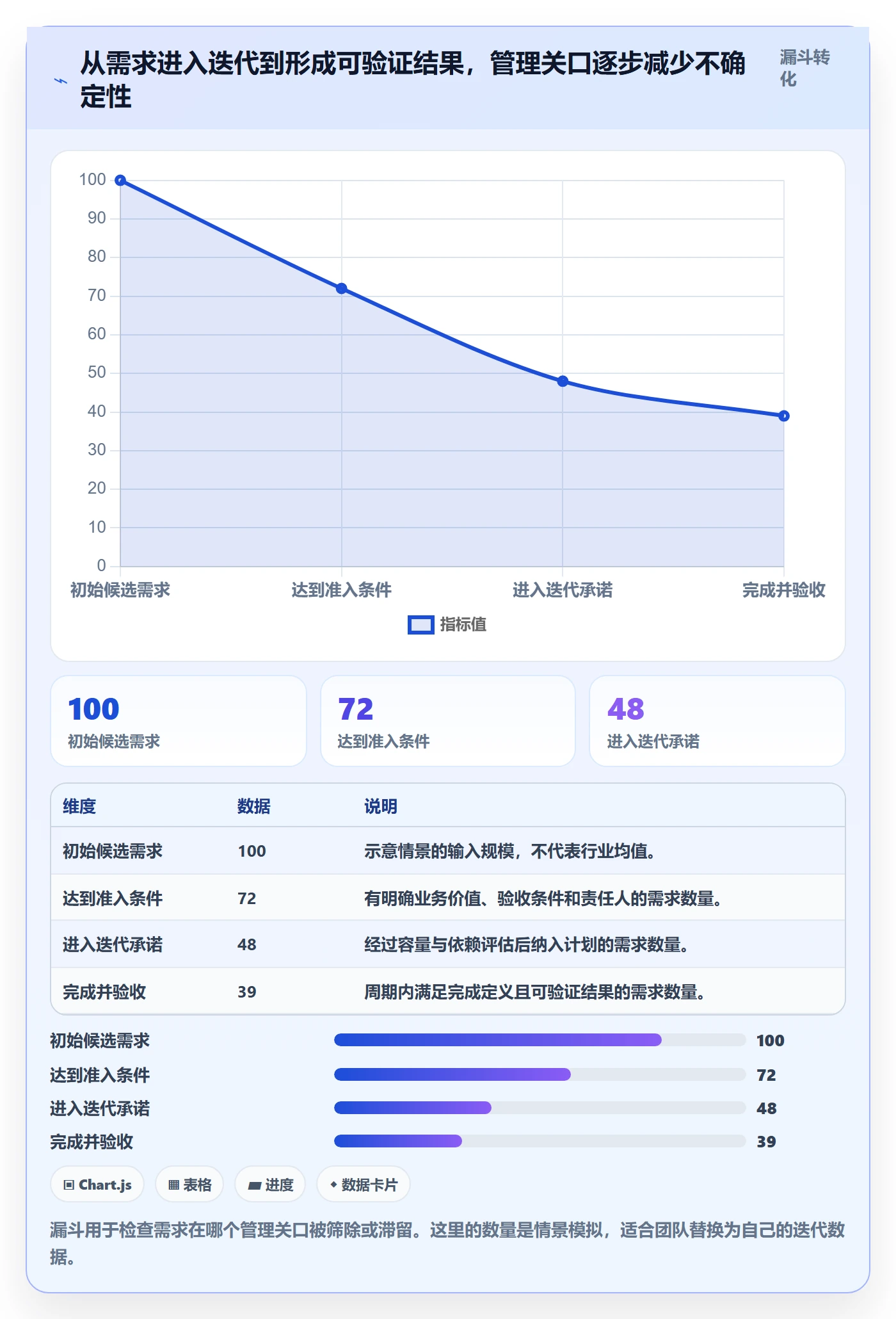Viewport: 896px width, 1319px height.
Task: Click the 达到准入条件 data point on the line
Action: pyautogui.click(x=342, y=289)
